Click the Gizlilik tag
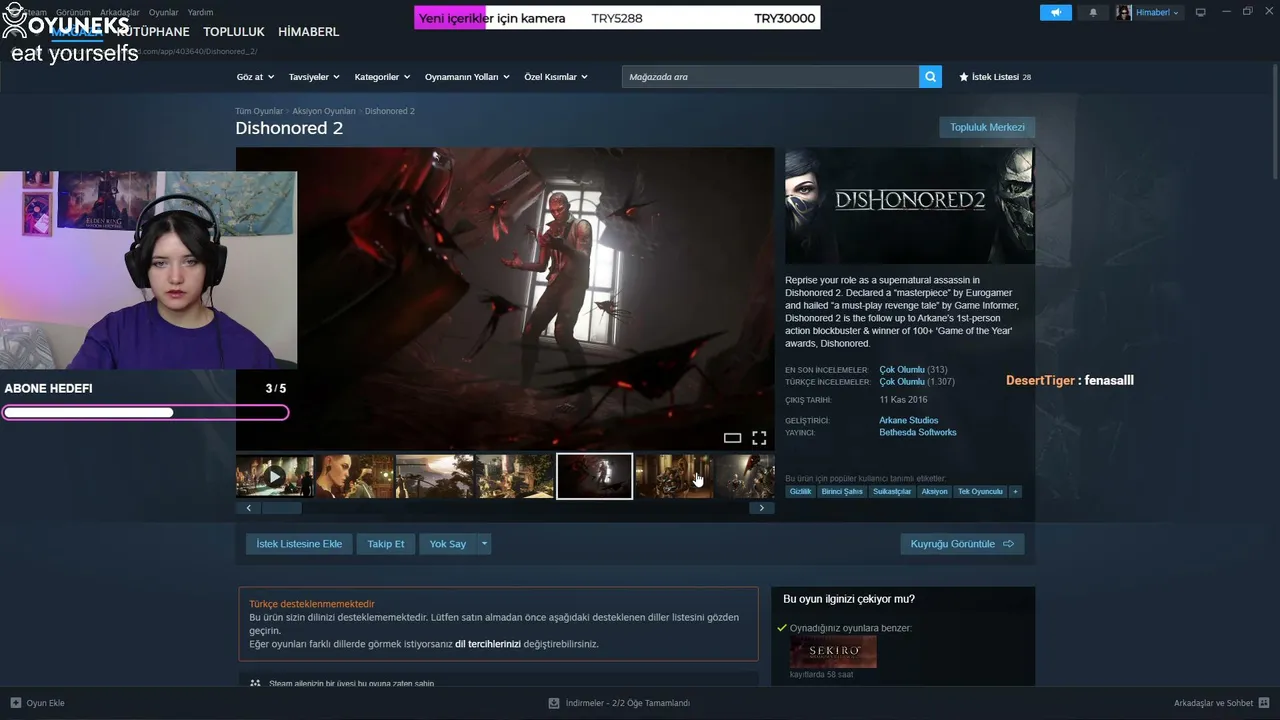 pyautogui.click(x=800, y=492)
